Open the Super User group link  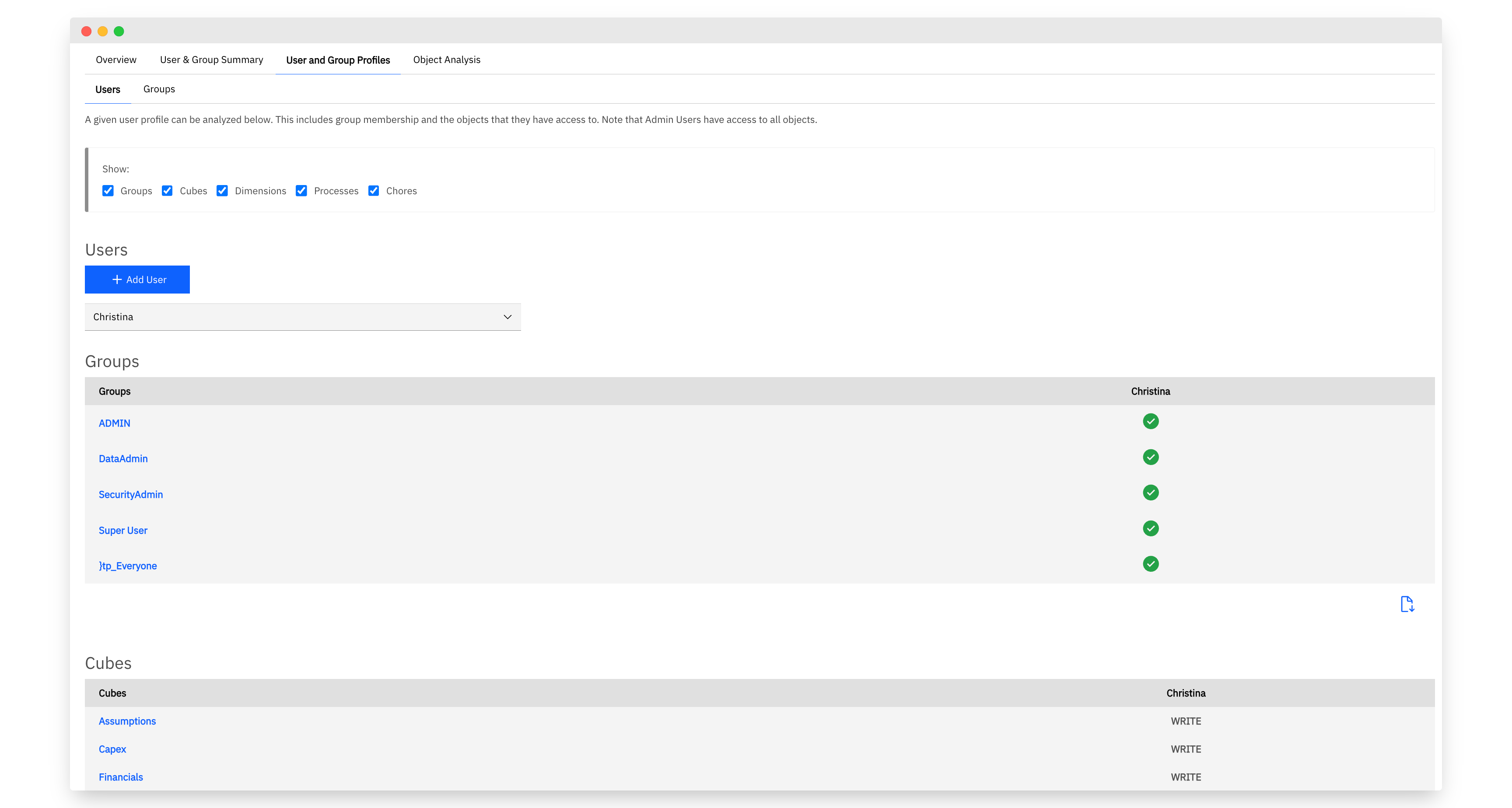tap(123, 531)
